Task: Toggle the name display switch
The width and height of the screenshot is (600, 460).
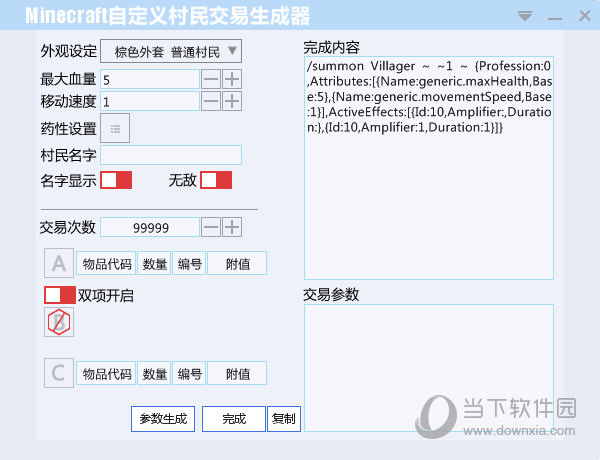Action: point(116,180)
